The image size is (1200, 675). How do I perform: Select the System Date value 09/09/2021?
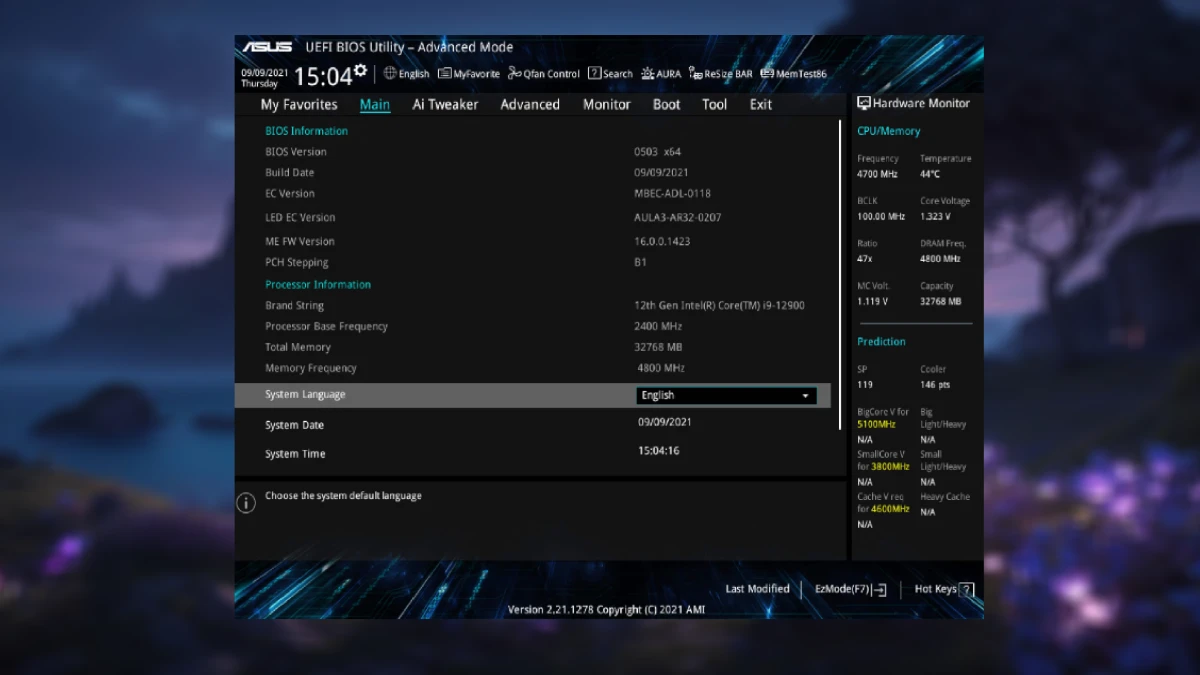[665, 422]
